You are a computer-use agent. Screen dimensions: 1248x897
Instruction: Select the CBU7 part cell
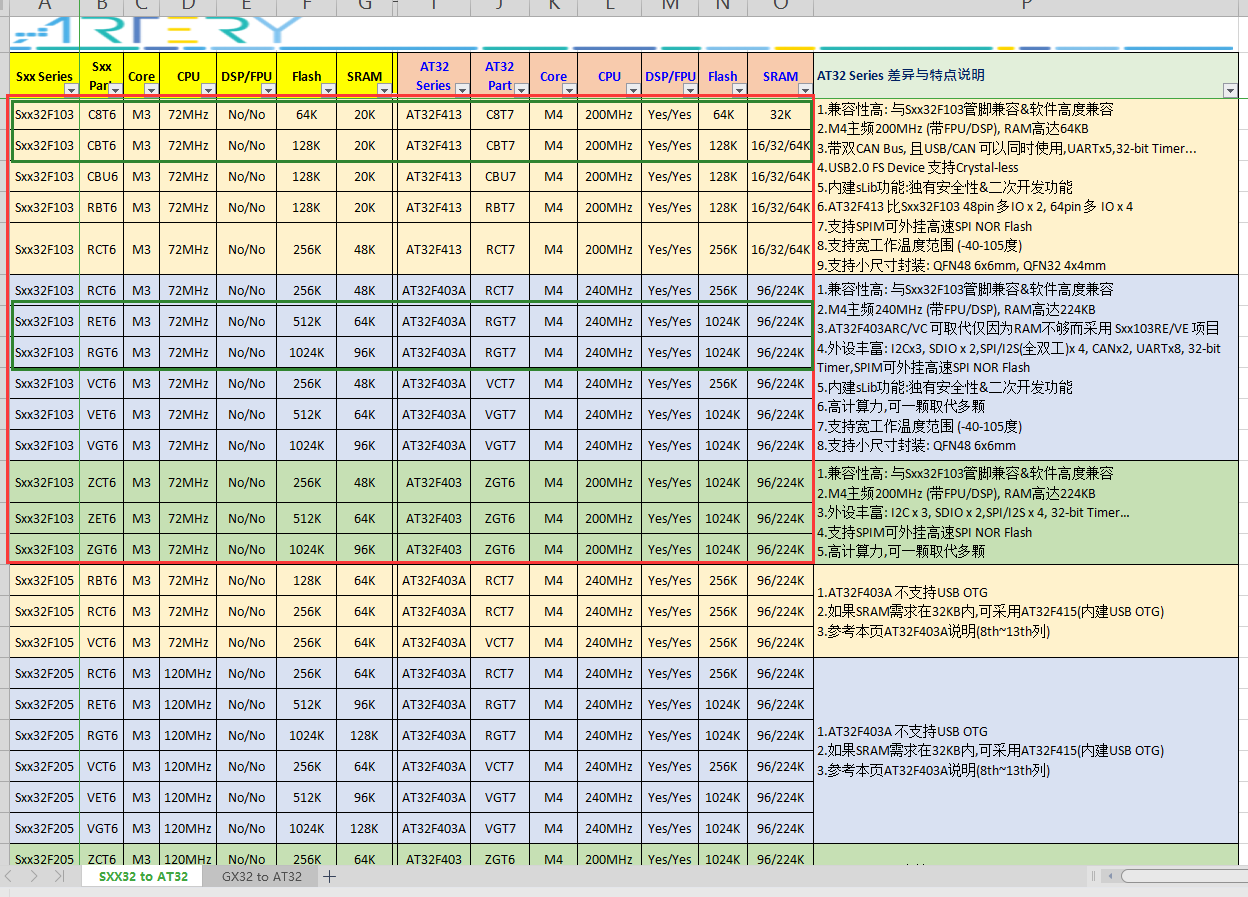[500, 177]
